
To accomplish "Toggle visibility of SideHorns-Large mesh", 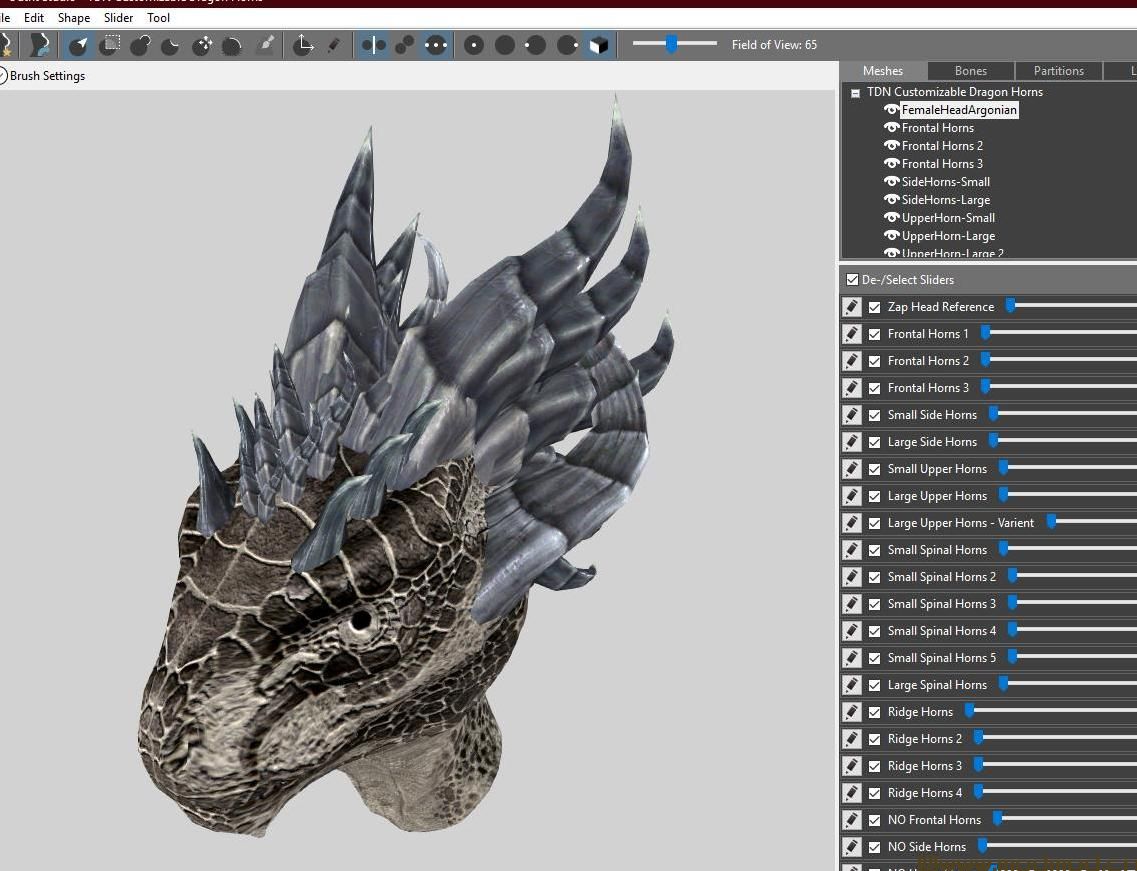I will 892,199.
